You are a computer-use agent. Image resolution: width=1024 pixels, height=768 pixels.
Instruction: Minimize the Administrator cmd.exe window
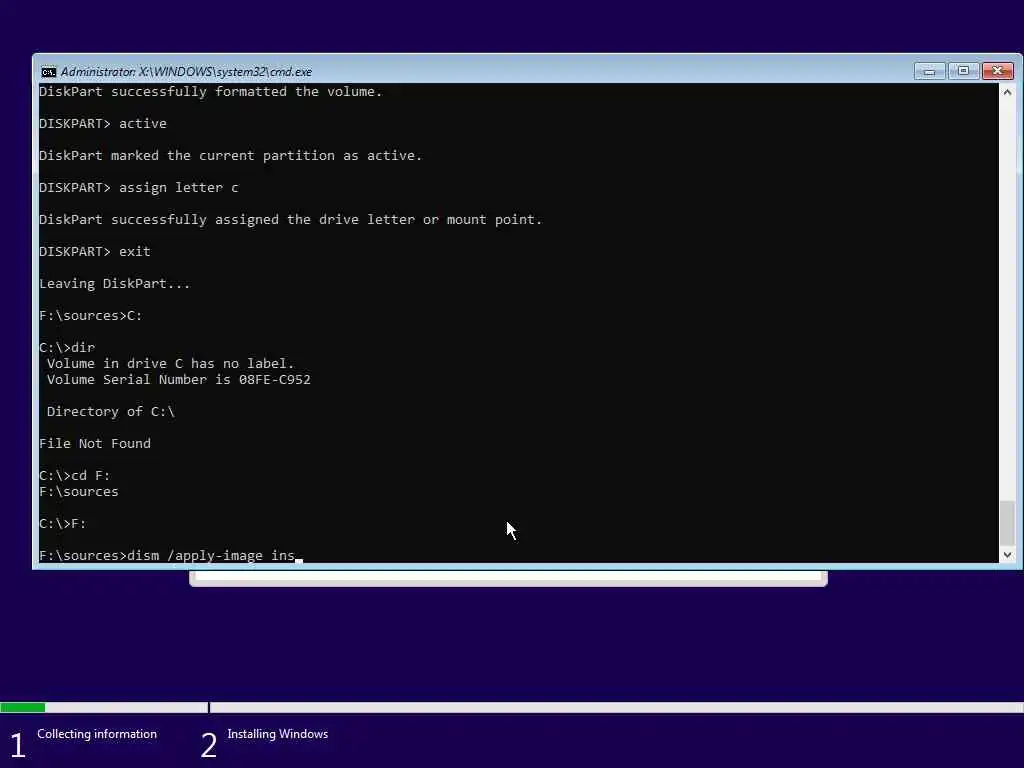tap(929, 71)
